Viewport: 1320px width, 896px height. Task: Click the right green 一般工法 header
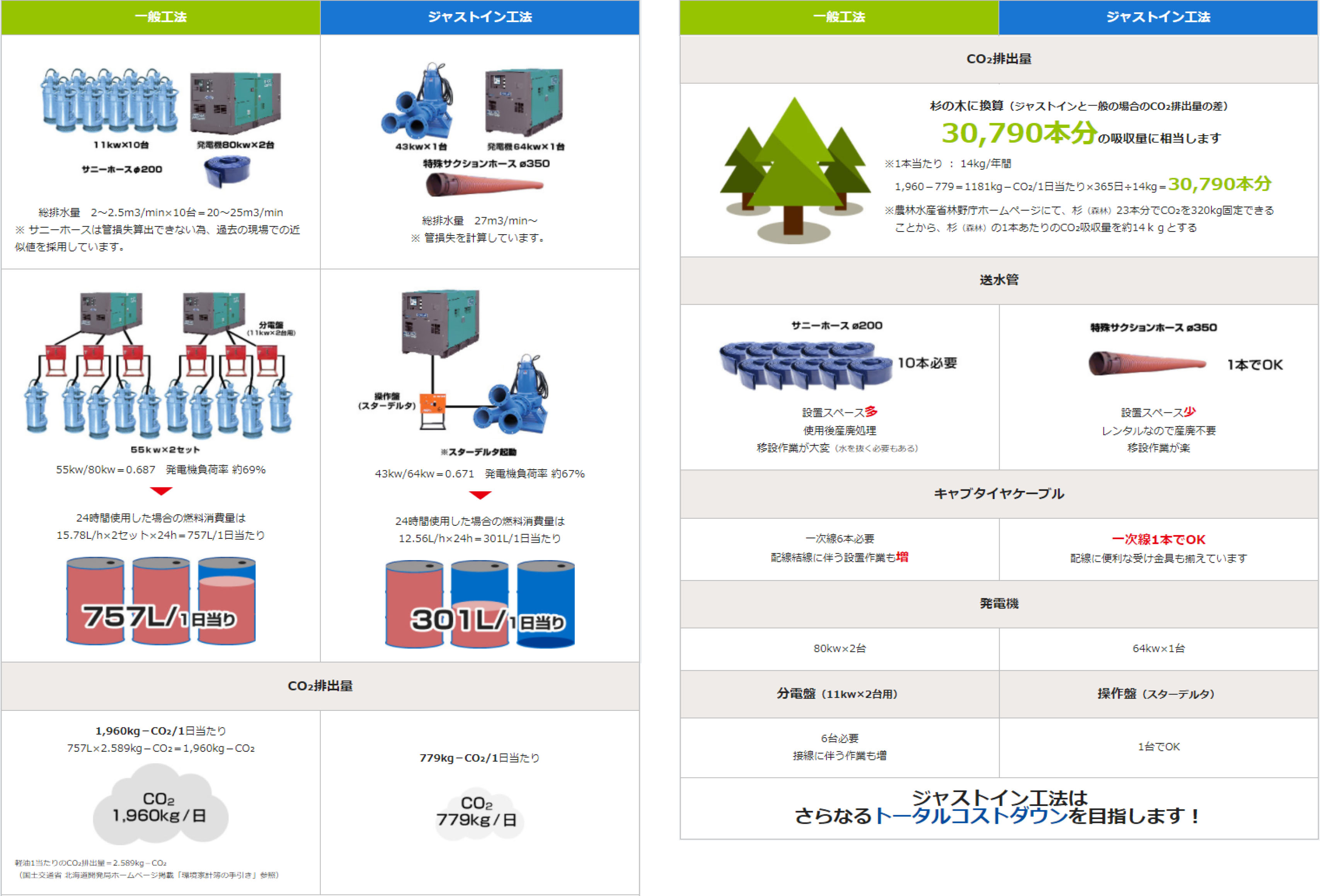839,17
